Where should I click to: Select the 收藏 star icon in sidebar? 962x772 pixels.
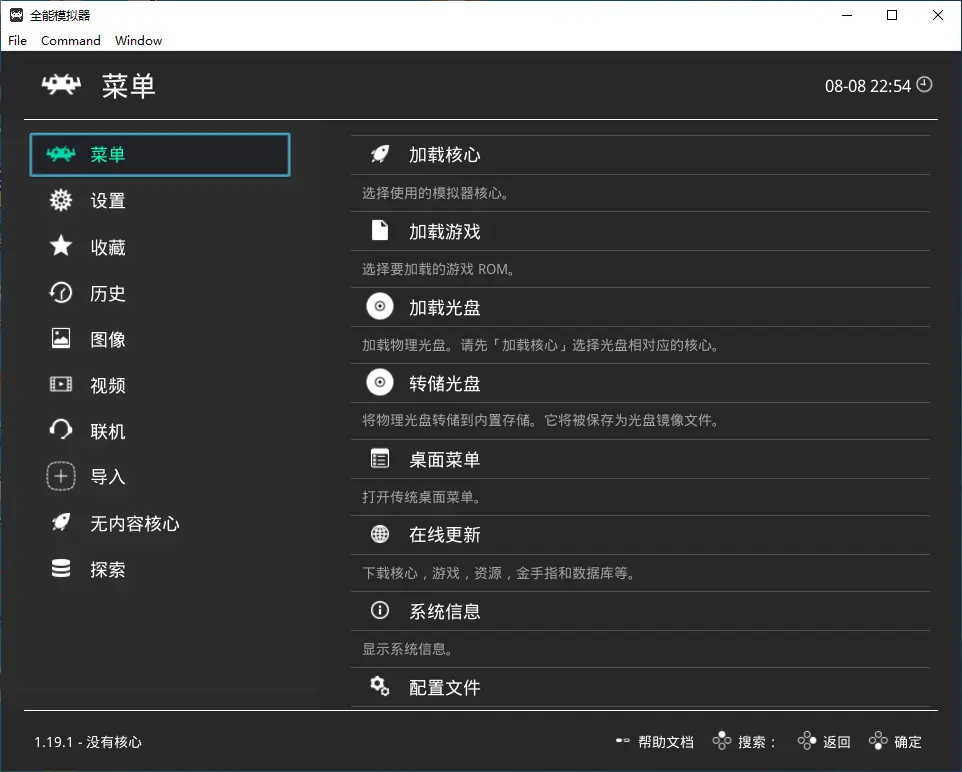click(x=61, y=247)
